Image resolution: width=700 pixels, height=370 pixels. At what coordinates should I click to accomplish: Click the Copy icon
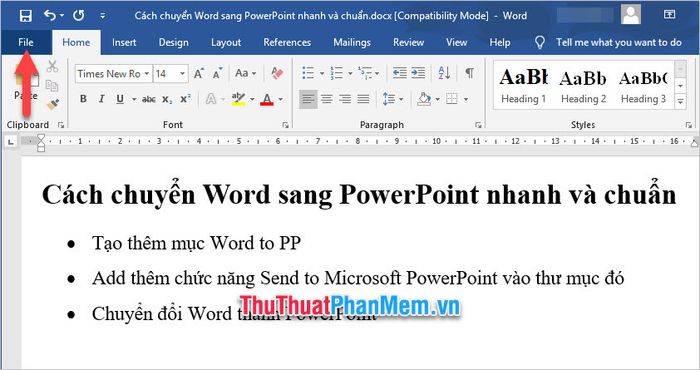52,85
